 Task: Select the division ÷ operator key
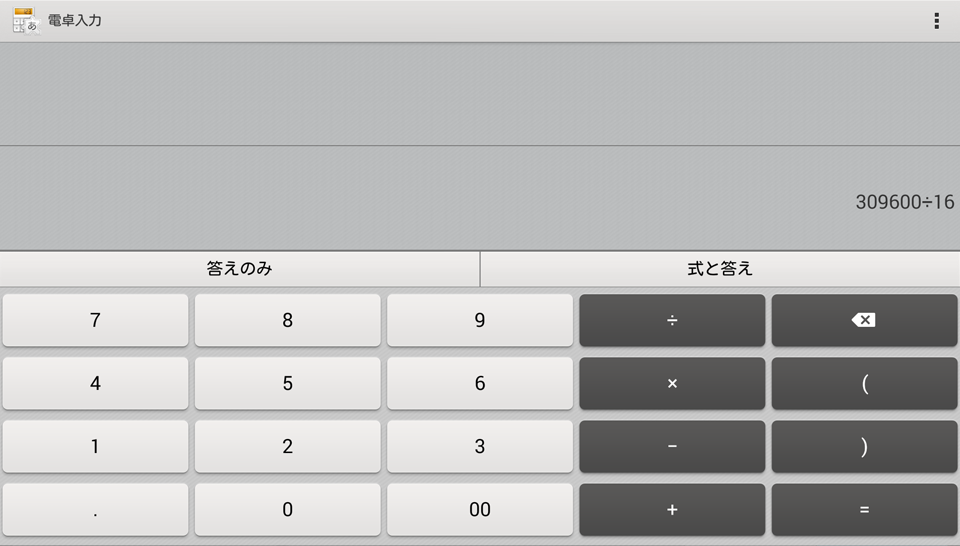672,320
